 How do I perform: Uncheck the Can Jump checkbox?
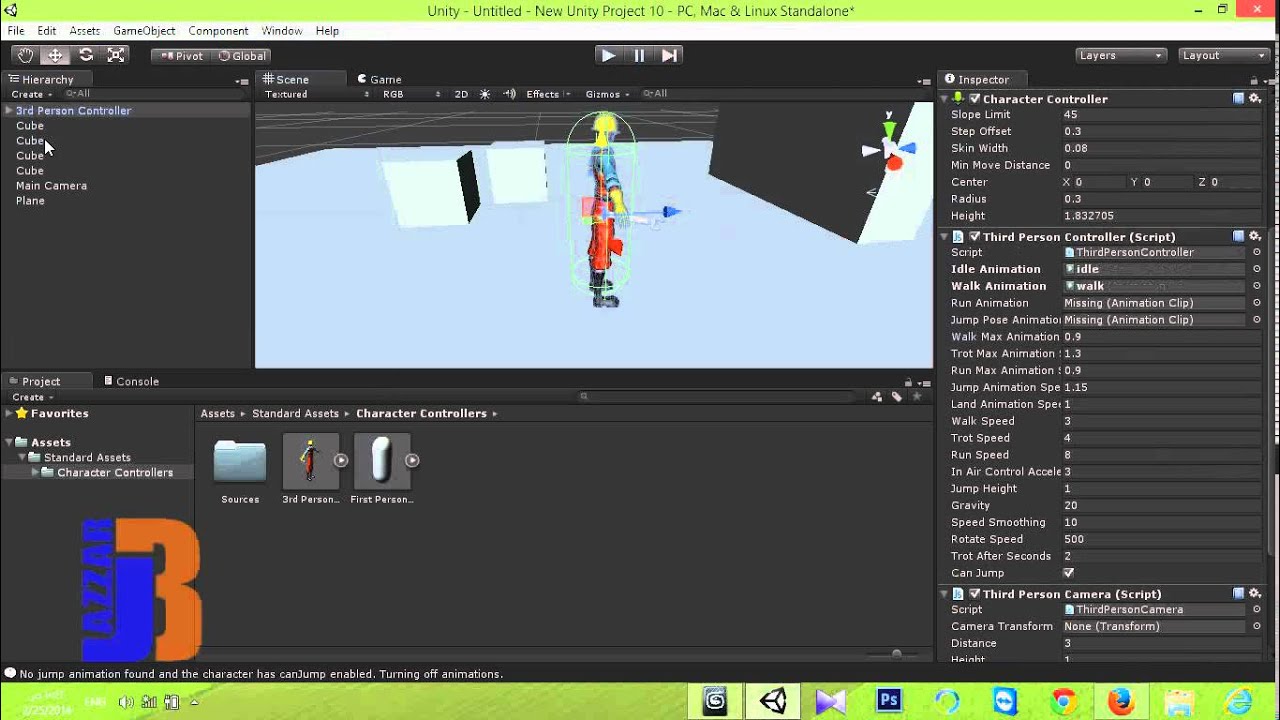1068,573
